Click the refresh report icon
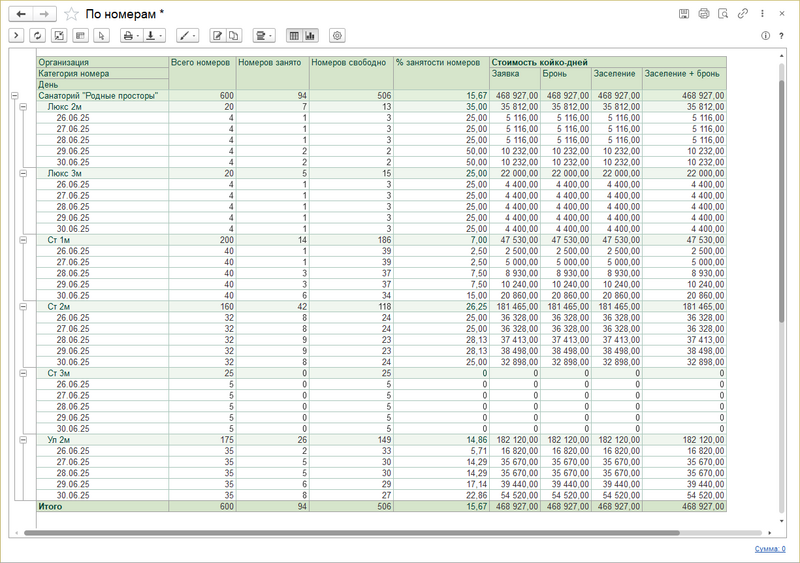 [x=37, y=35]
